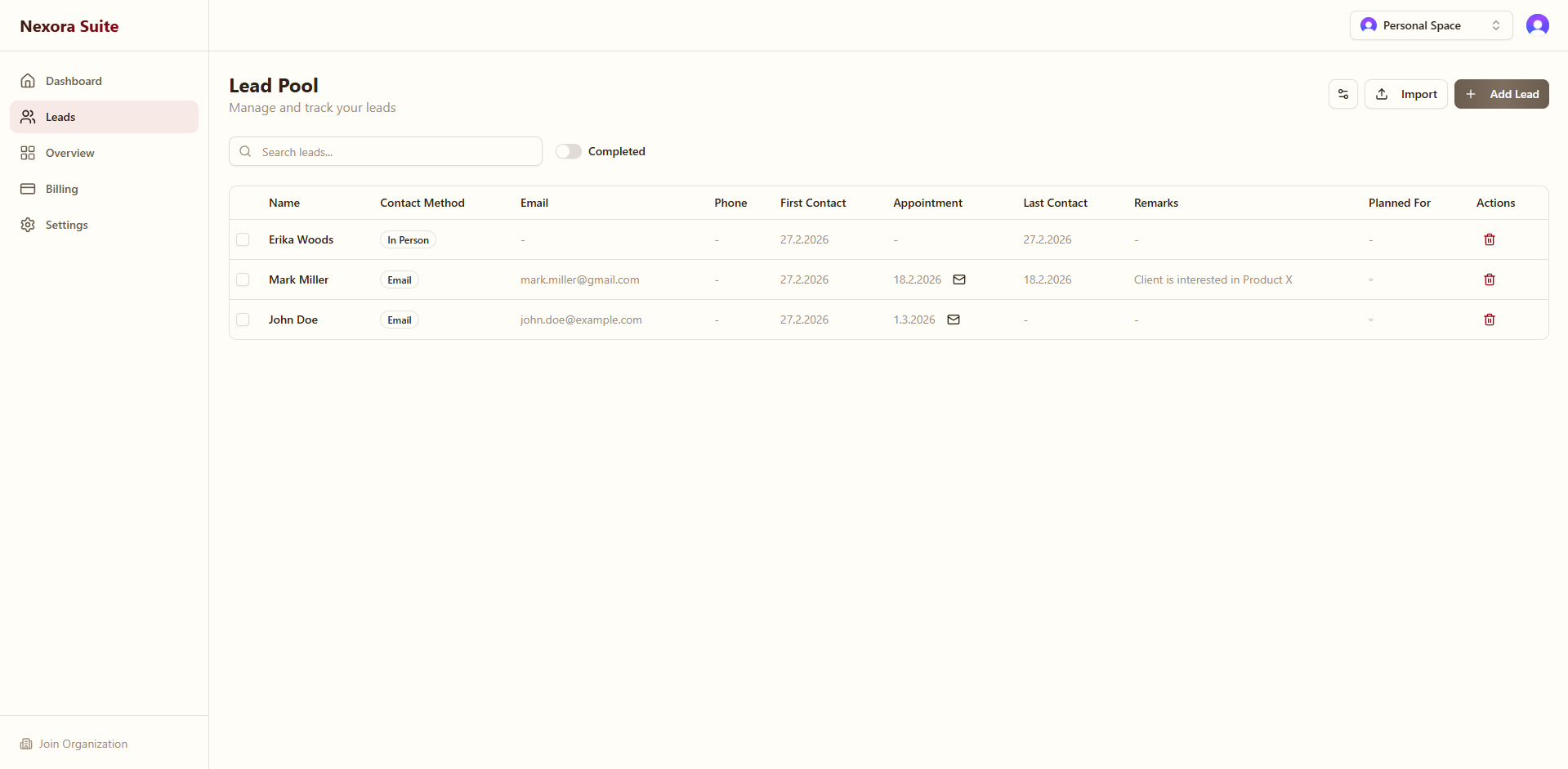Open the In Person tag for Erika Woods

click(x=407, y=239)
